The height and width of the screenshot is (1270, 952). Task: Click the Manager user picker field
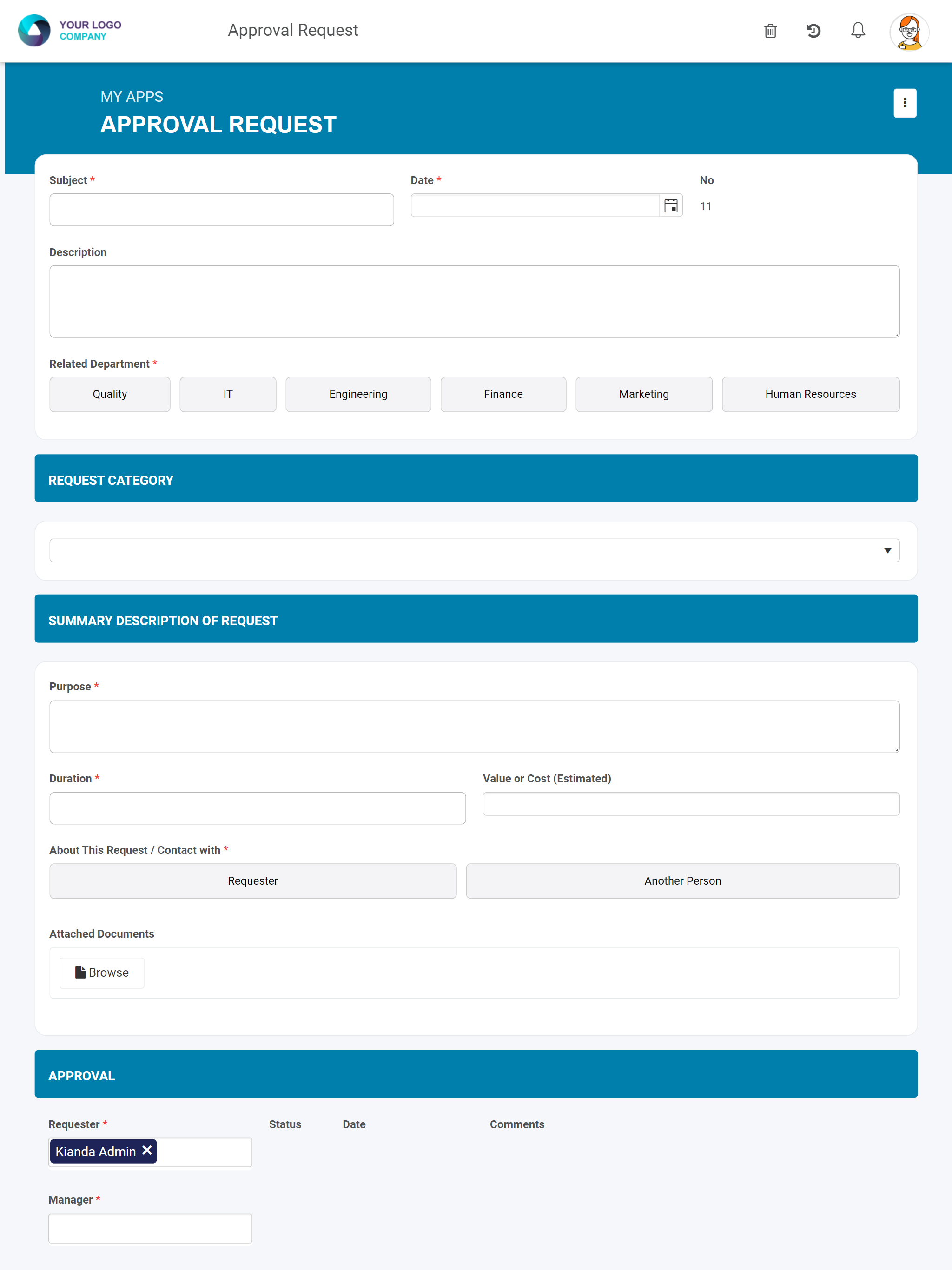(150, 1228)
